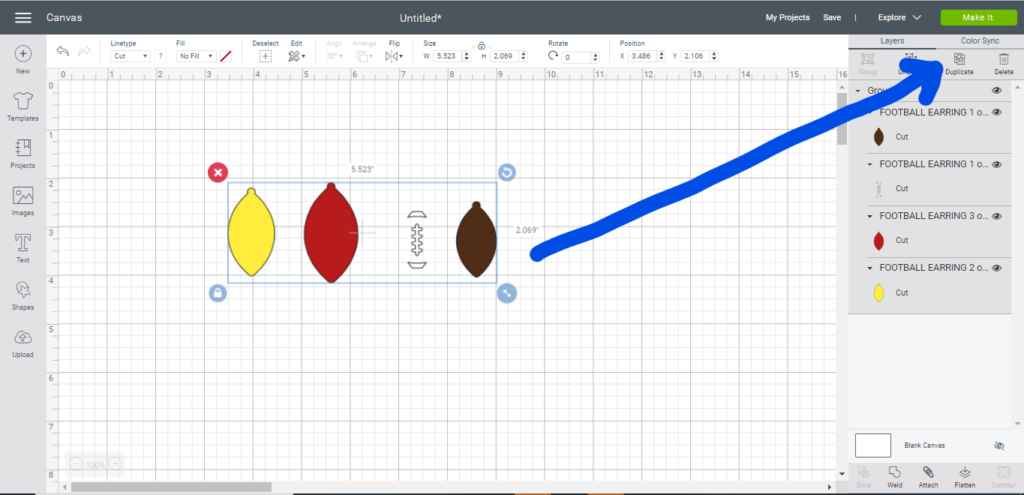Open the Linetype Cut dropdown
Viewport: 1024px width, 495px height.
pos(131,57)
